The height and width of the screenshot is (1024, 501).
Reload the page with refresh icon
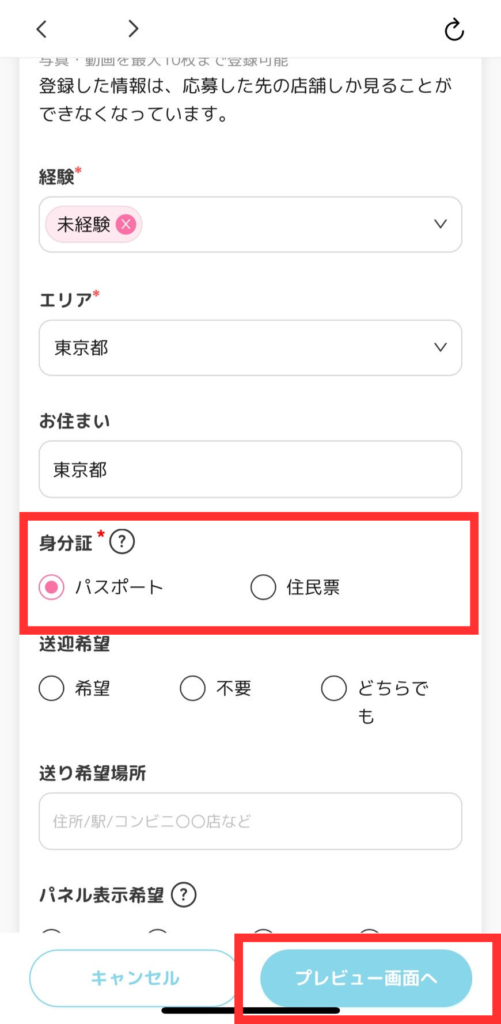454,30
